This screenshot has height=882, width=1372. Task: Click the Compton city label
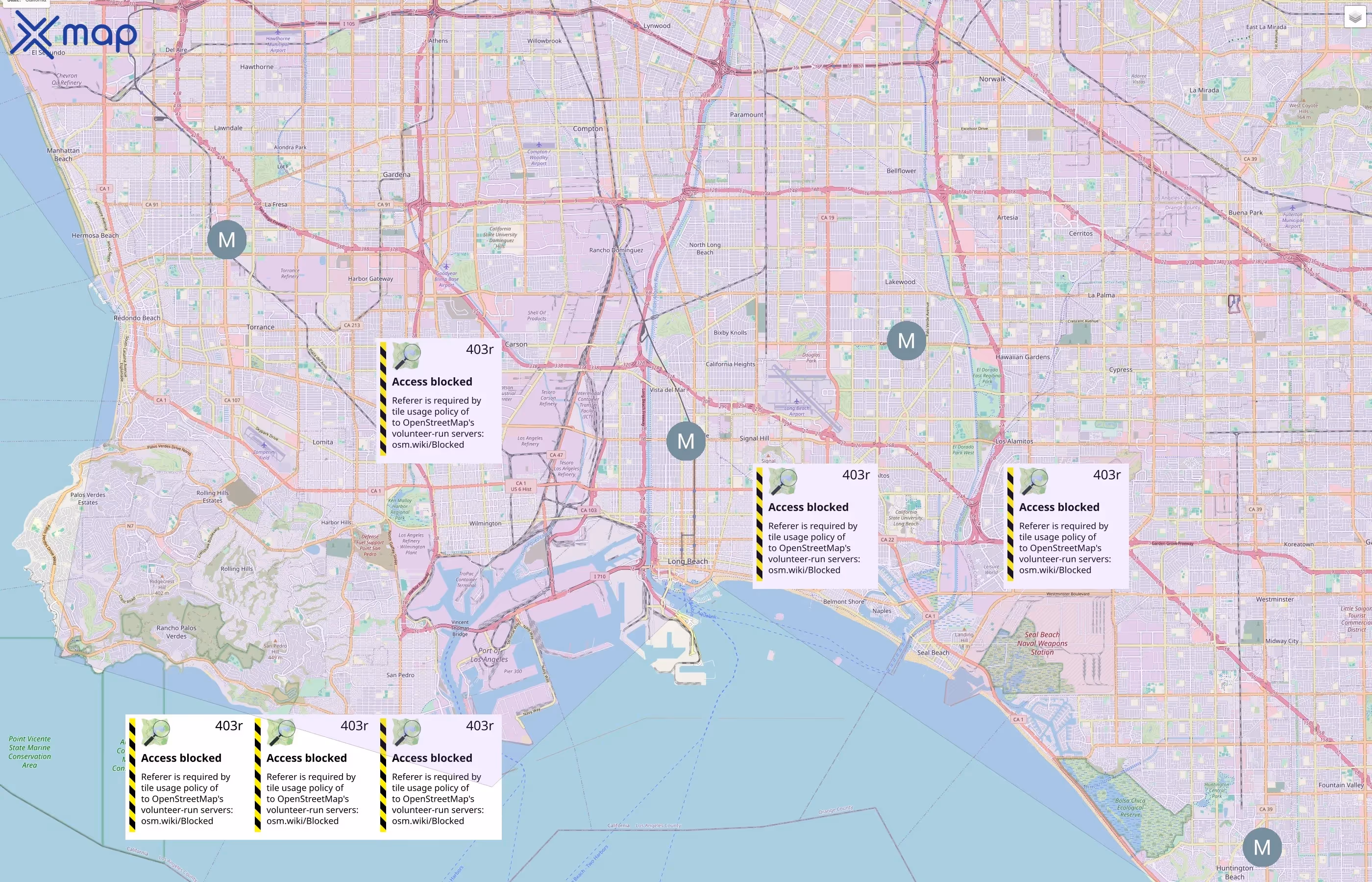tap(588, 128)
